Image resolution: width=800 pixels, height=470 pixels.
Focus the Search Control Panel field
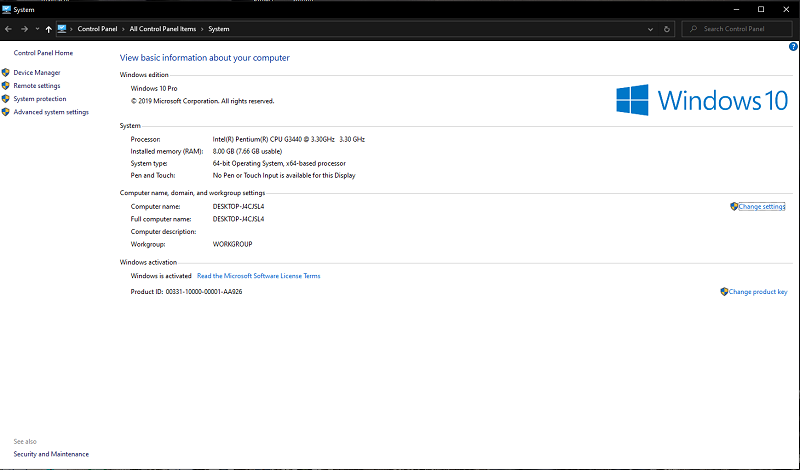tap(737, 29)
